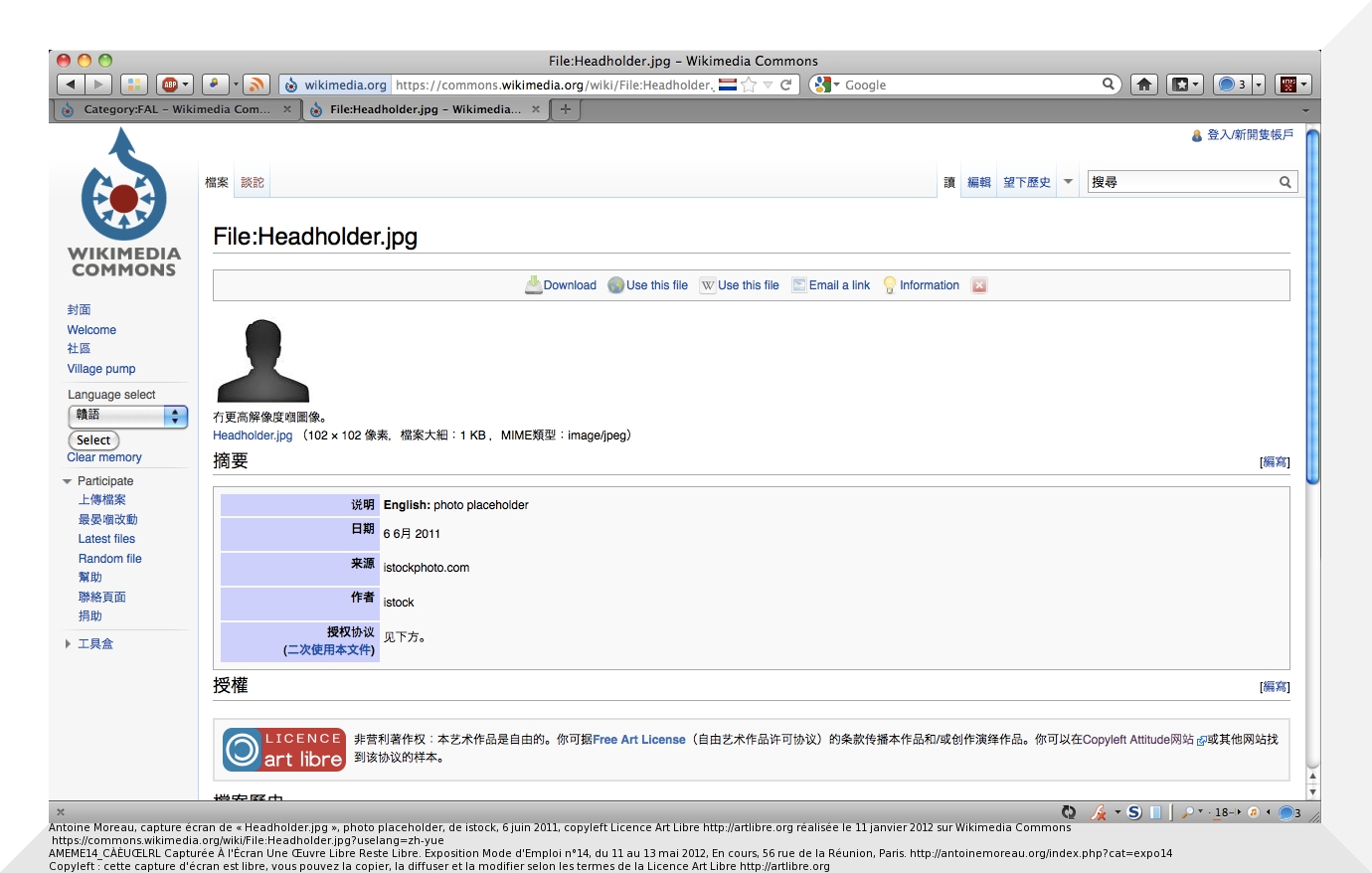Click the sync arrows icon in status bar
The image size is (1372, 873).
pyautogui.click(x=1069, y=812)
